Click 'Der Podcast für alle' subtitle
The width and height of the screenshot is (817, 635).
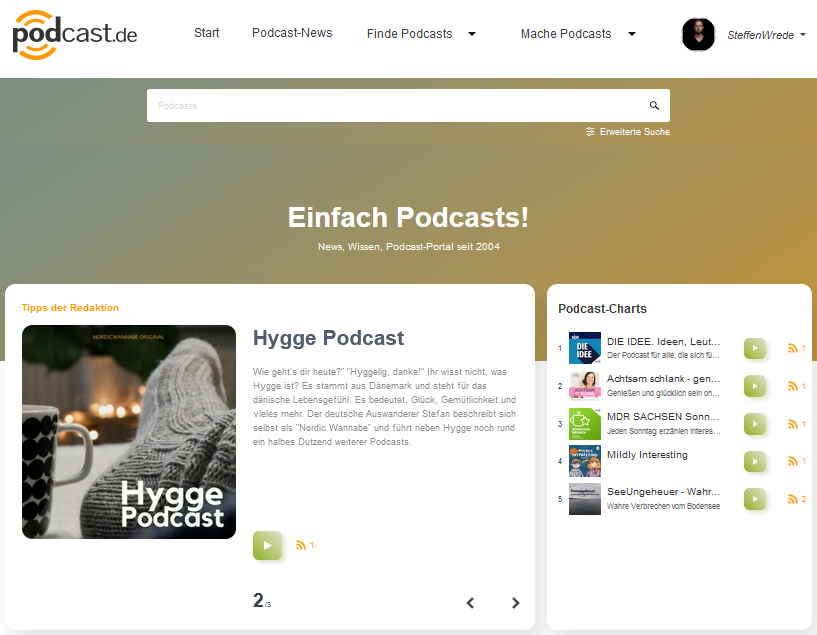click(x=663, y=355)
